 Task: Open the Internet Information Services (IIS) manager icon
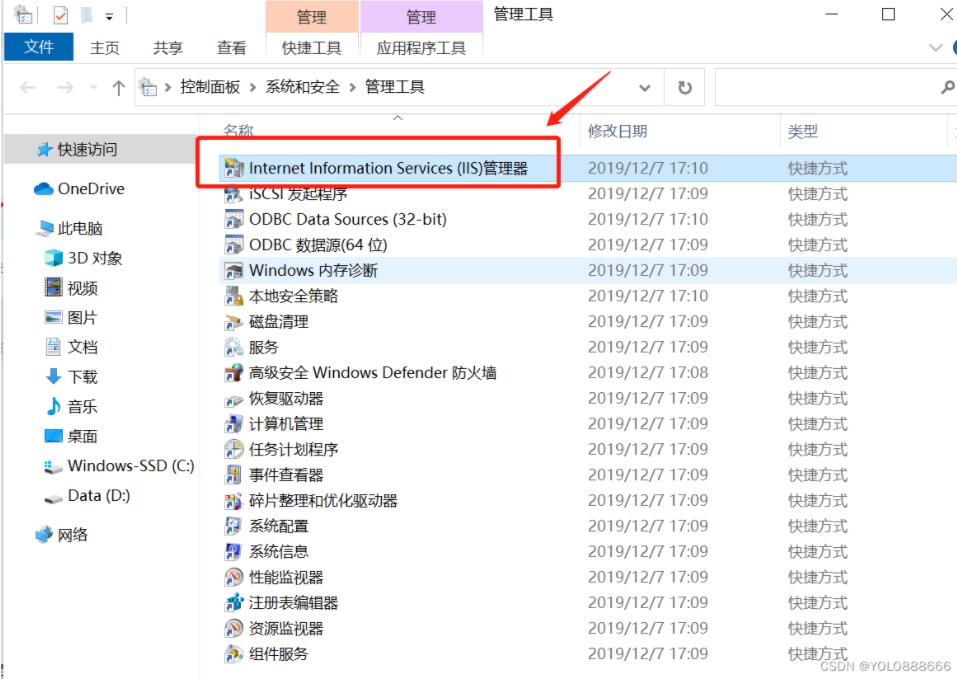tap(233, 168)
